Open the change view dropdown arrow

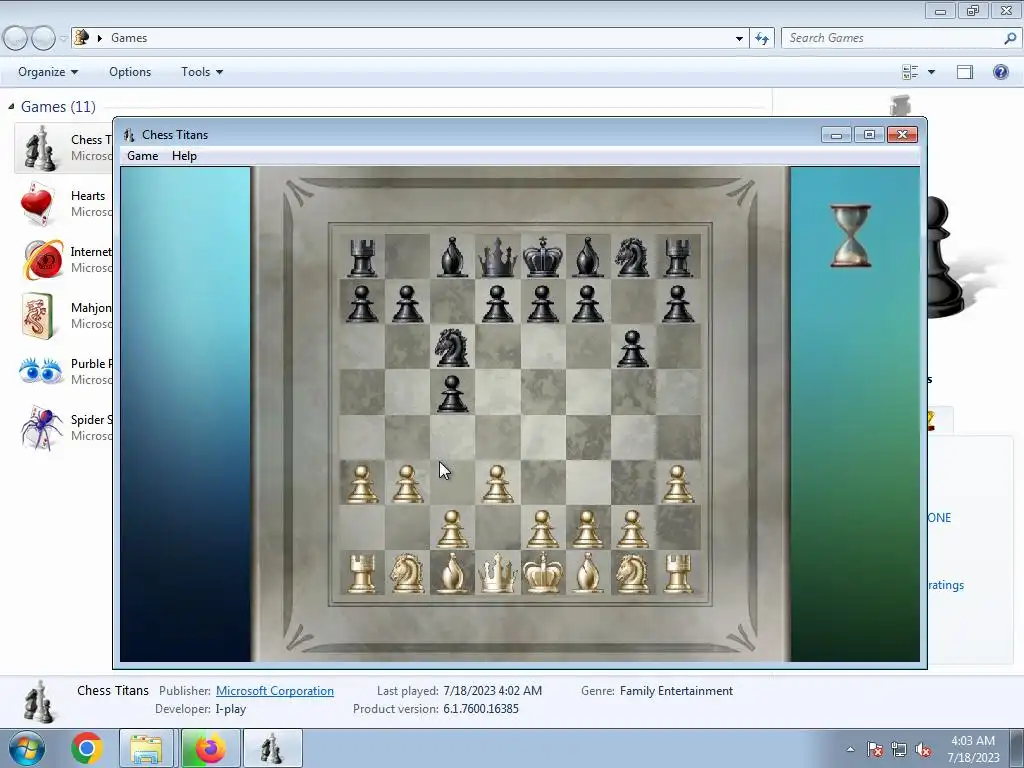931,72
